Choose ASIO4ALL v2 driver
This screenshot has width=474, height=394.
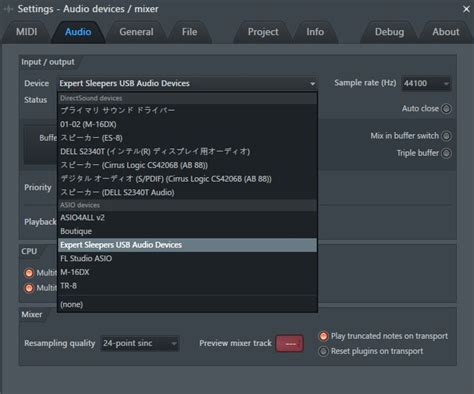click(x=187, y=218)
